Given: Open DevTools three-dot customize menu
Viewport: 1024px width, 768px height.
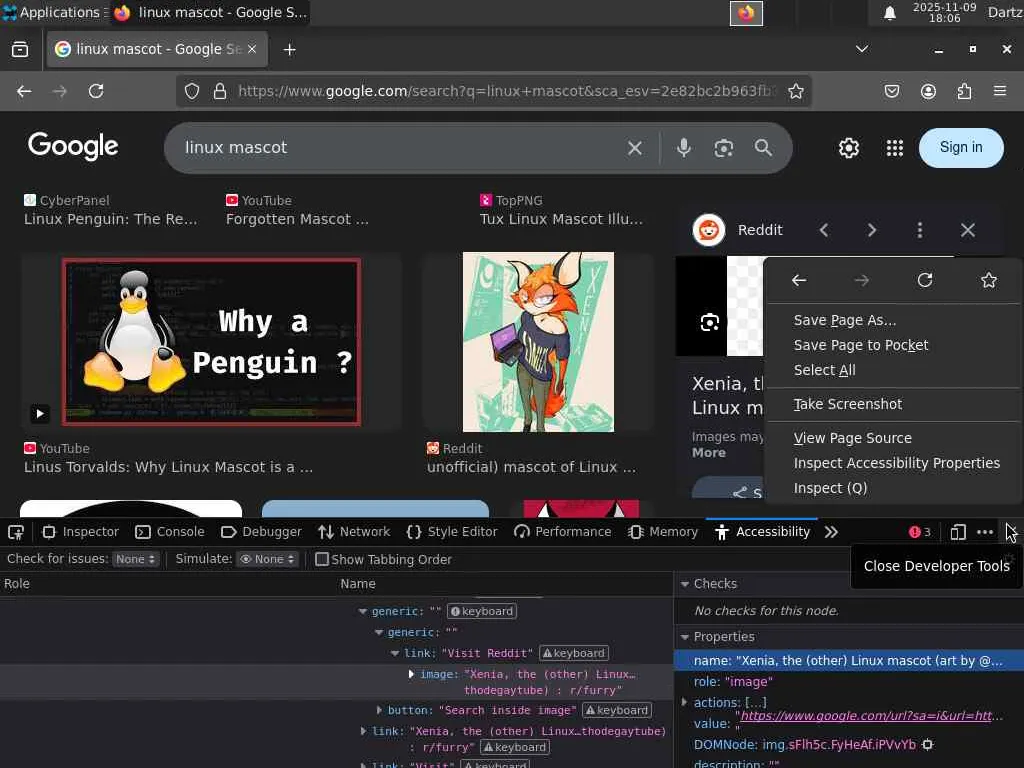Looking at the screenshot, I should point(985,532).
